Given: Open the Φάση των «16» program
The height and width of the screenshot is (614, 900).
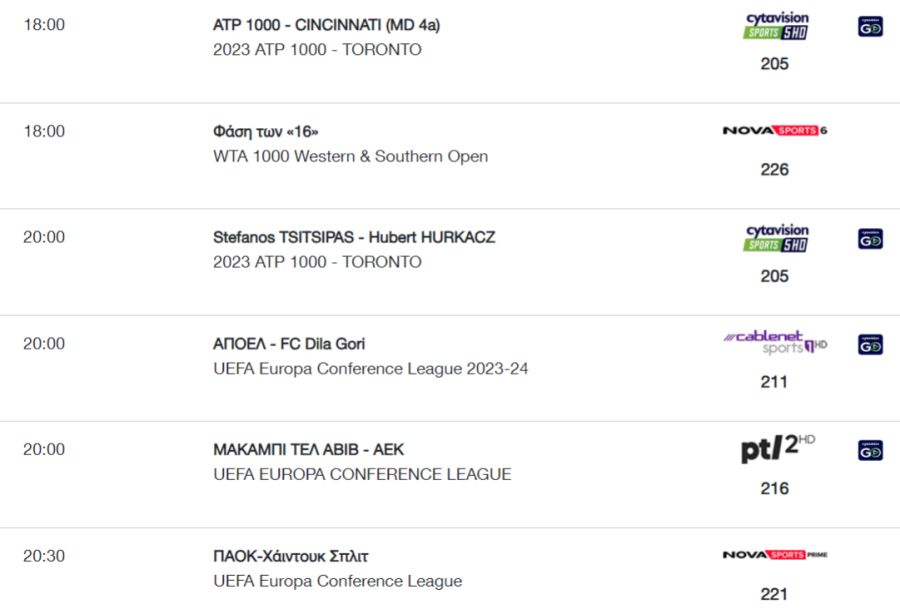Looking at the screenshot, I should [x=265, y=131].
